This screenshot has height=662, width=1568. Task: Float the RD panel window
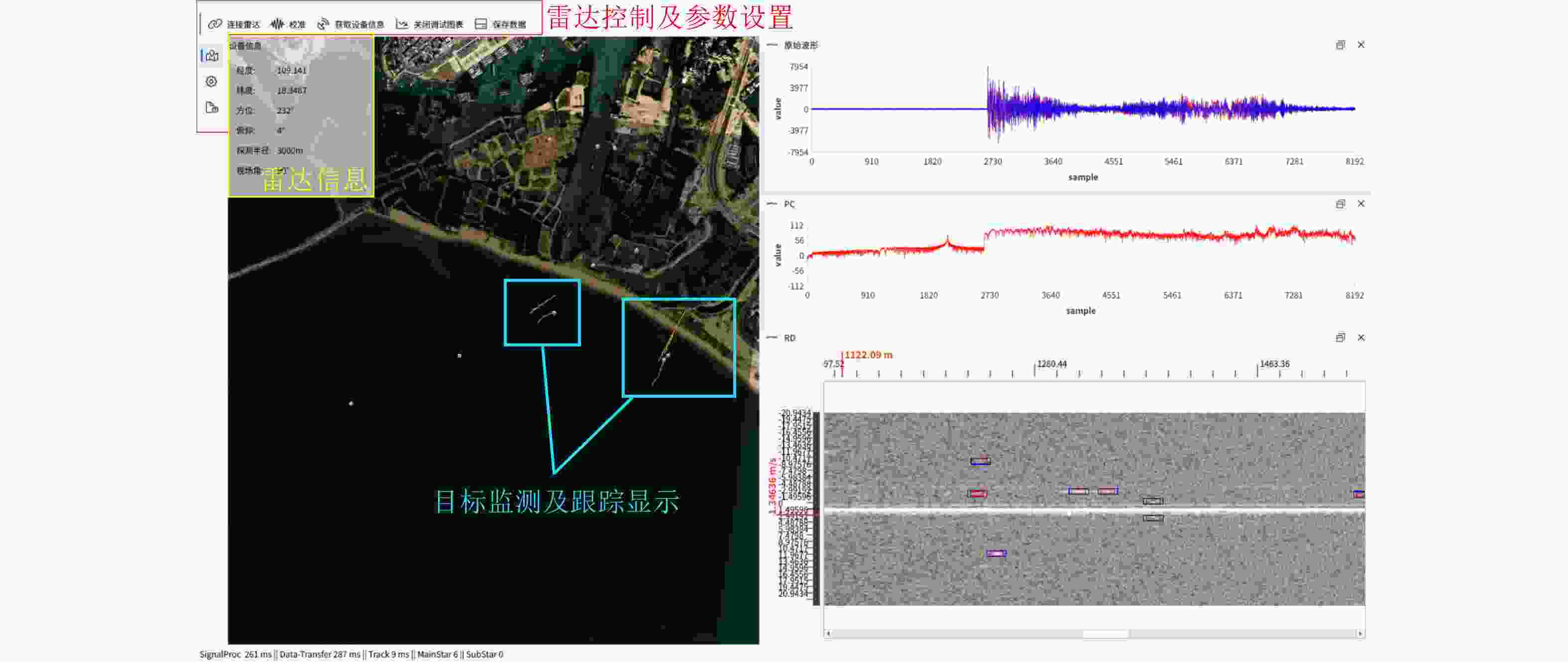[1340, 337]
